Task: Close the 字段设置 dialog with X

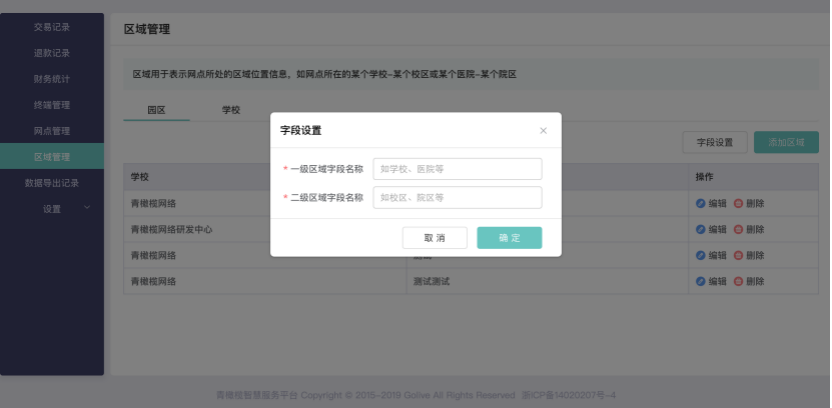Action: pyautogui.click(x=543, y=131)
